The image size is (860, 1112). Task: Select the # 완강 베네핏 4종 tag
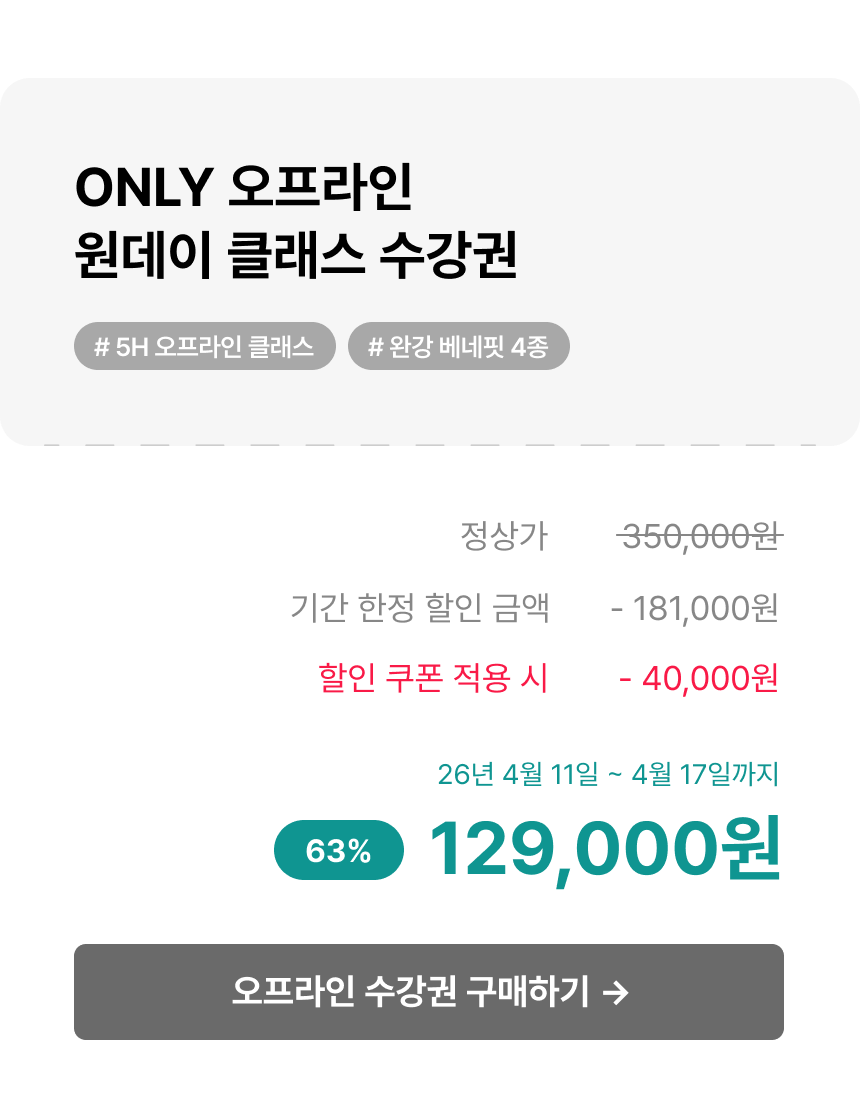pyautogui.click(x=458, y=346)
